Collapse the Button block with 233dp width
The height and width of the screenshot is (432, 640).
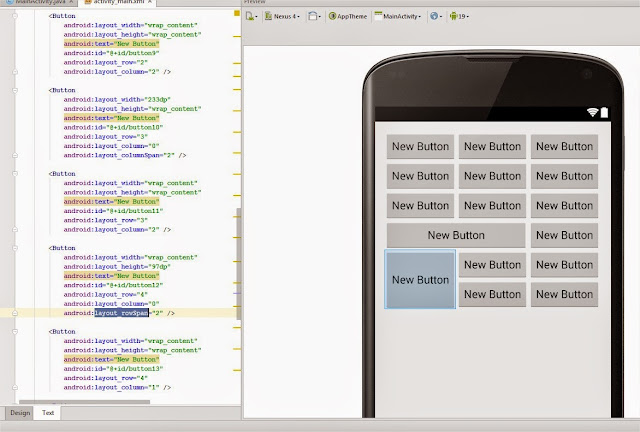coord(15,90)
